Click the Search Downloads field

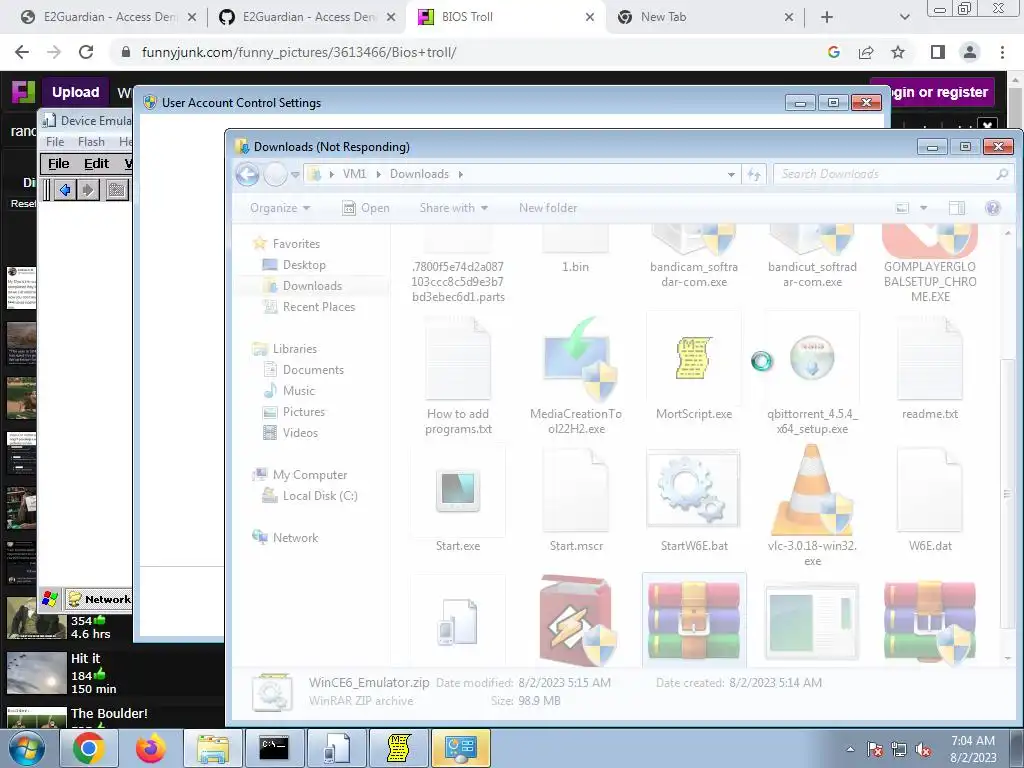[892, 174]
